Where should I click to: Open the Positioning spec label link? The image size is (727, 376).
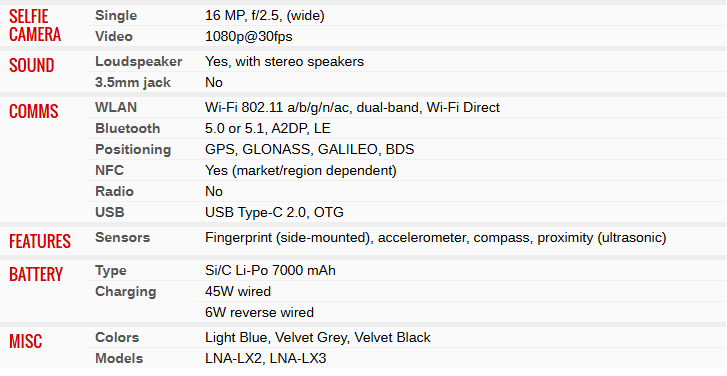pyautogui.click(x=133, y=150)
